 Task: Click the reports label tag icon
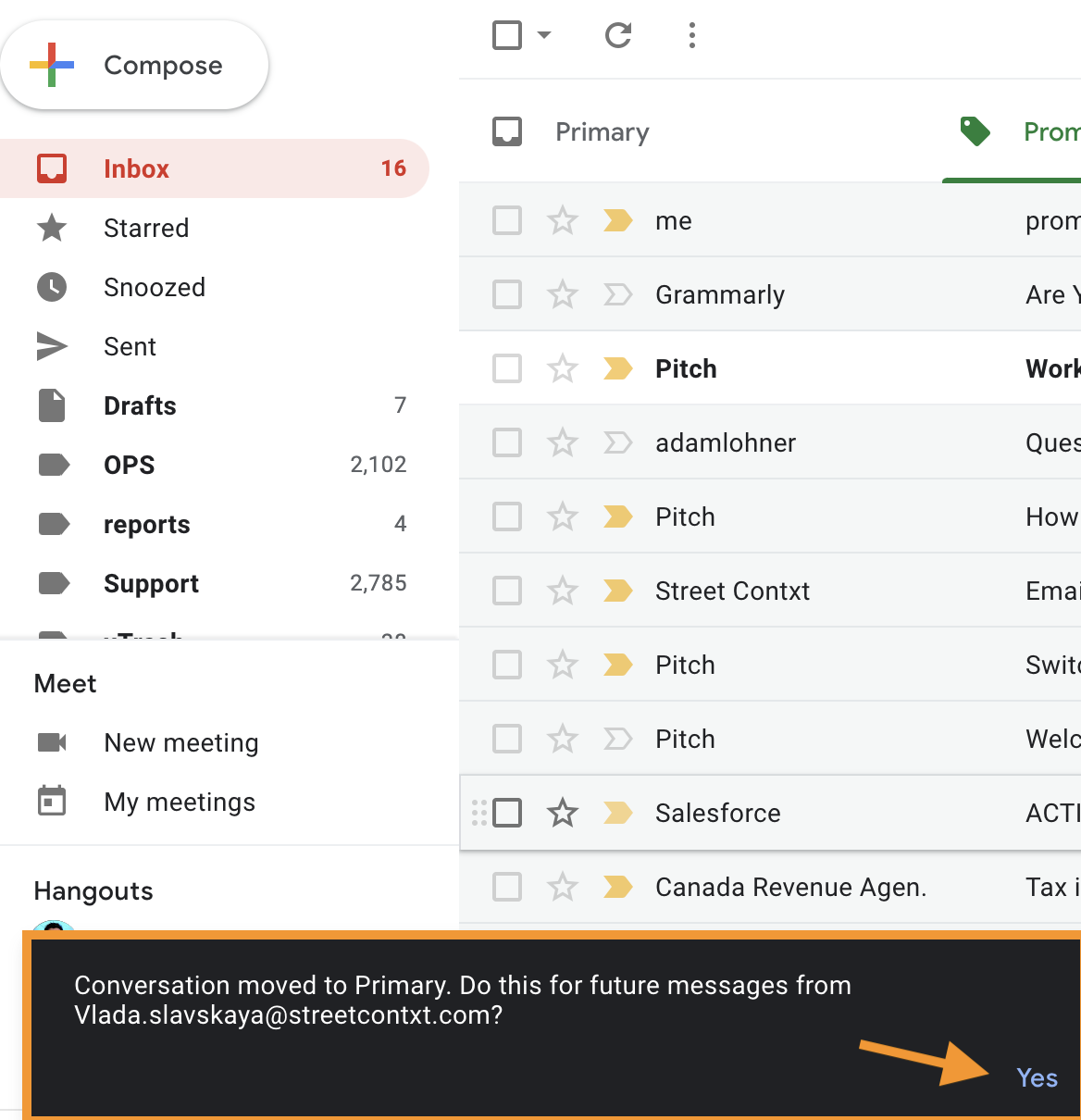point(54,524)
